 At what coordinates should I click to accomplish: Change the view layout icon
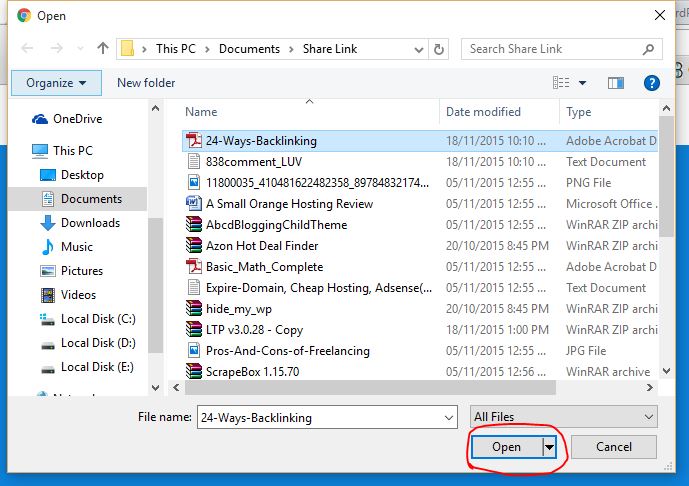pyautogui.click(x=561, y=83)
